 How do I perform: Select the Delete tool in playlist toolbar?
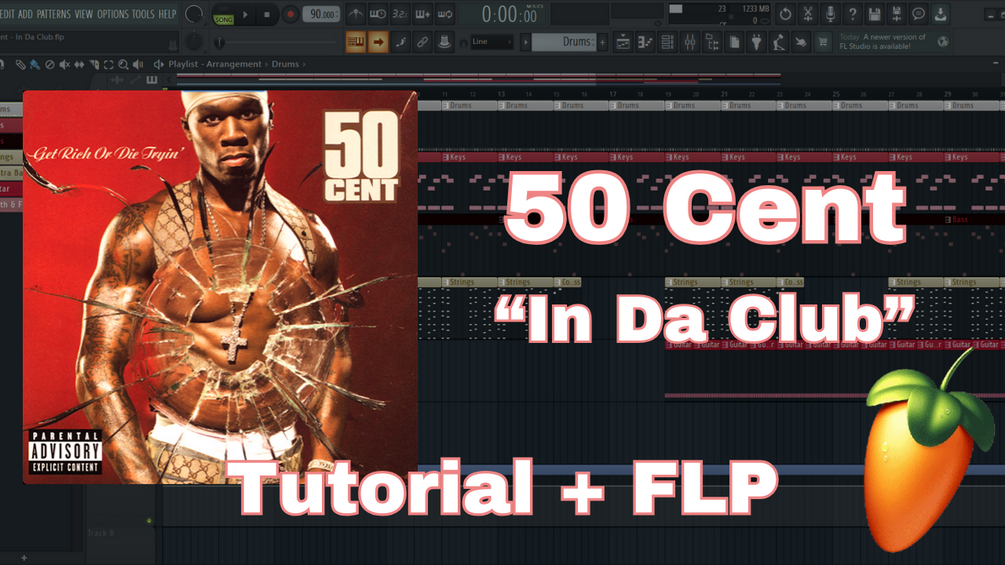pos(49,64)
